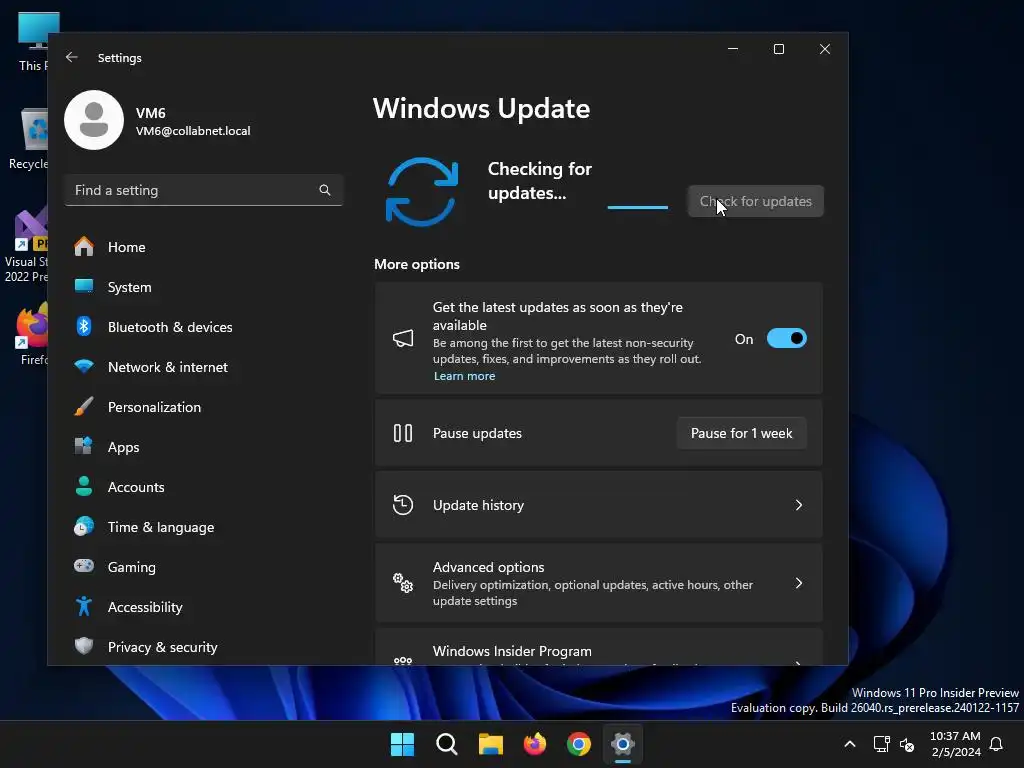The width and height of the screenshot is (1024, 768).
Task: Click the megaphone icon for latest updates
Action: [x=403, y=338]
